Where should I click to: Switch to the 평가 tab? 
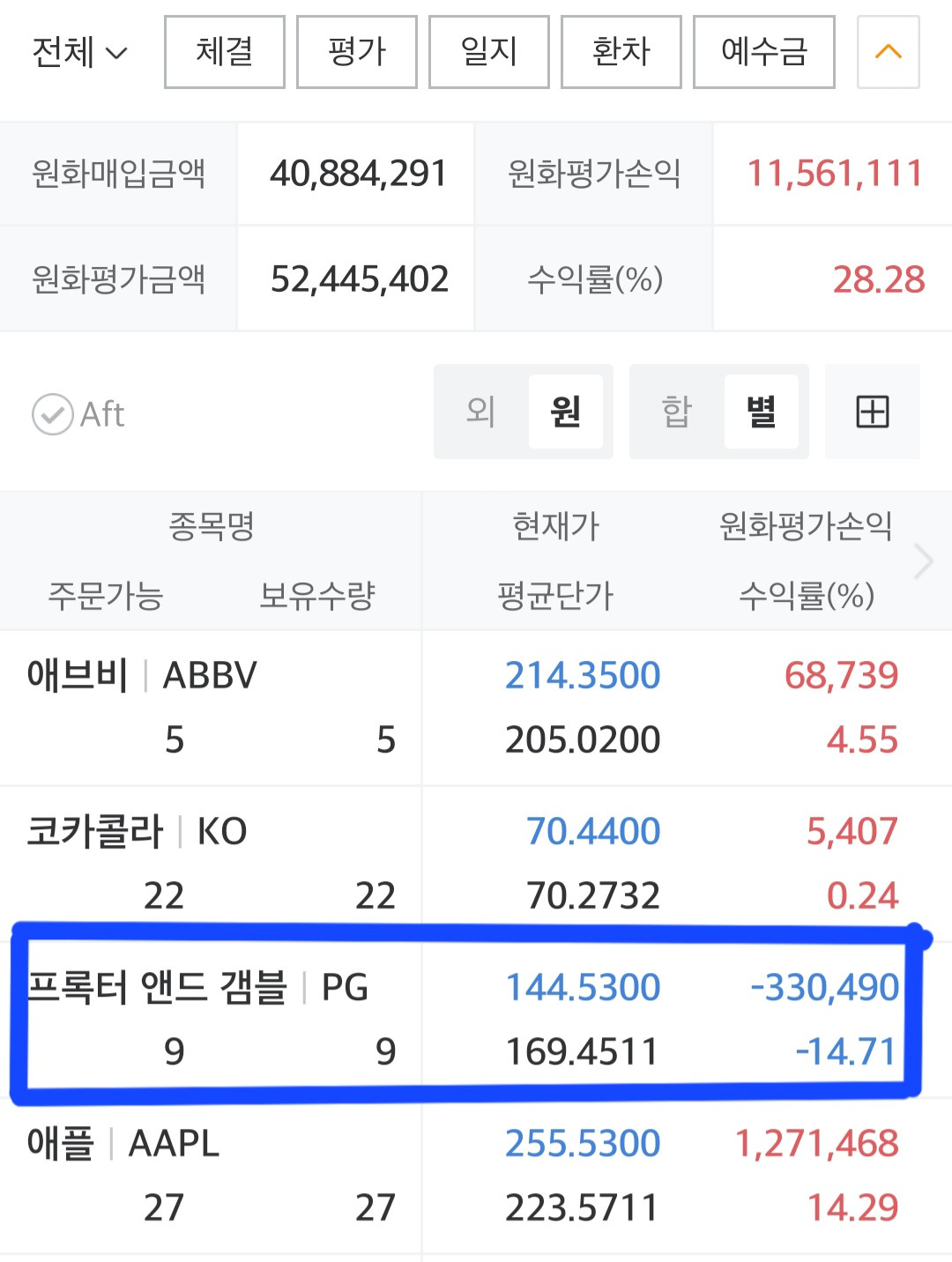tap(357, 52)
